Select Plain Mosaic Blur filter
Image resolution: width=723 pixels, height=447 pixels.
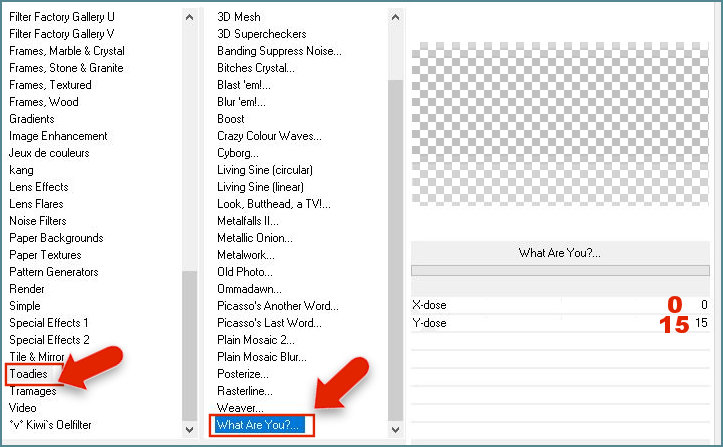click(x=263, y=357)
